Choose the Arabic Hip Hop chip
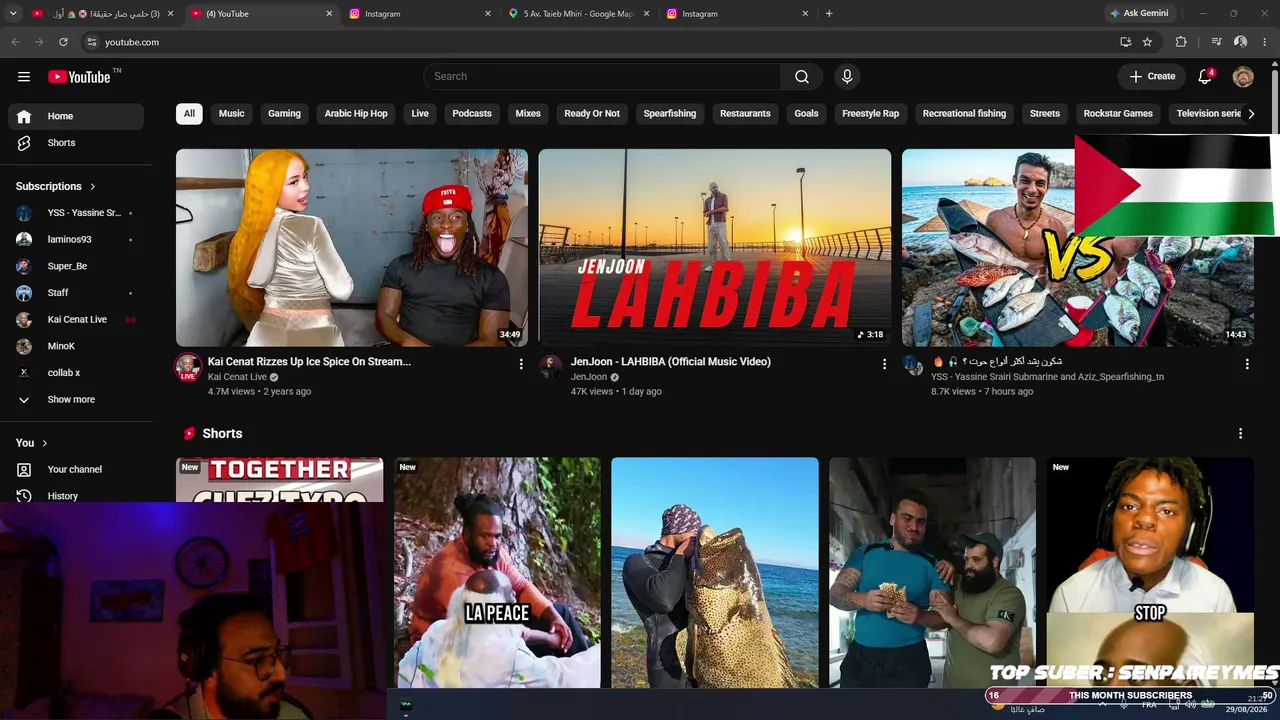 tap(356, 114)
